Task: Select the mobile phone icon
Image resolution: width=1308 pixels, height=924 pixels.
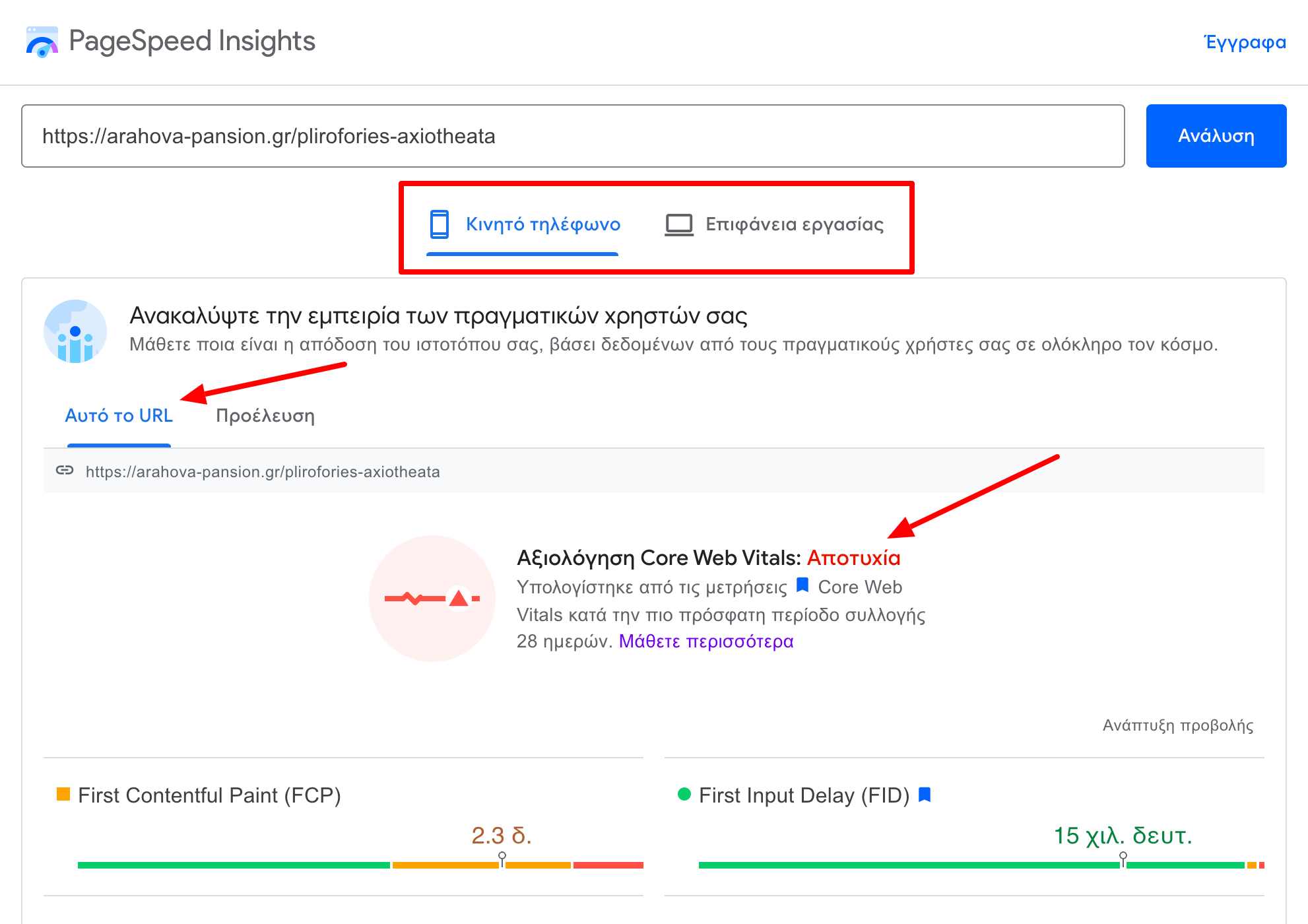Action: pyautogui.click(x=439, y=224)
